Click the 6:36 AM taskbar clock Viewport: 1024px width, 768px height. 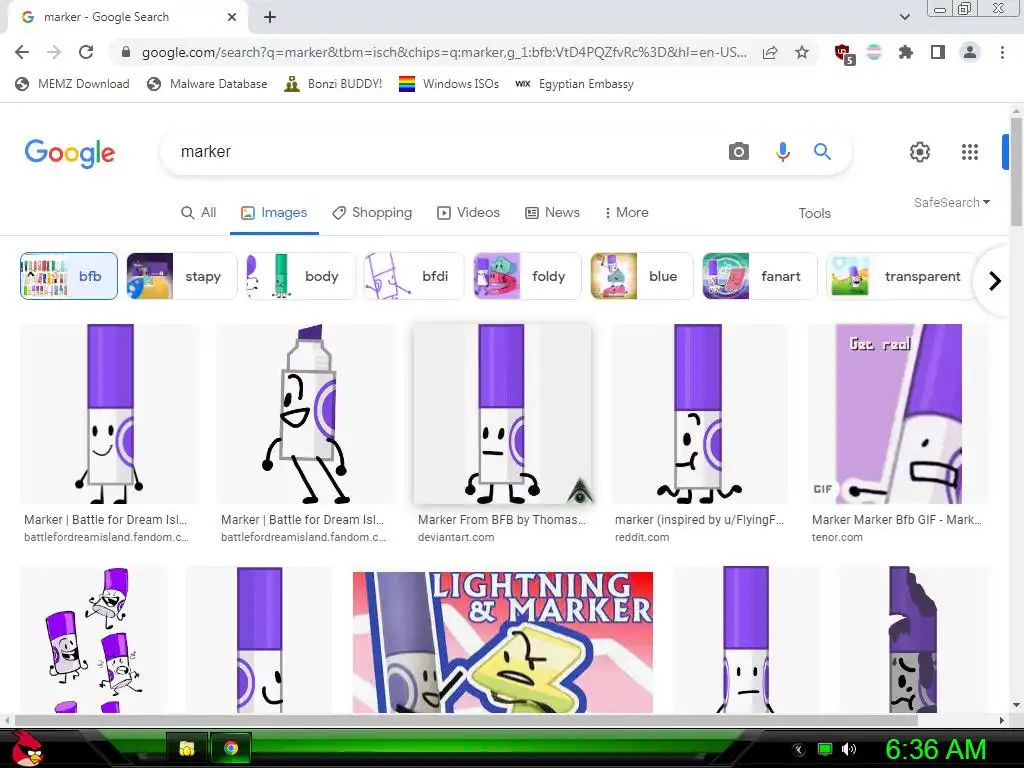point(936,750)
